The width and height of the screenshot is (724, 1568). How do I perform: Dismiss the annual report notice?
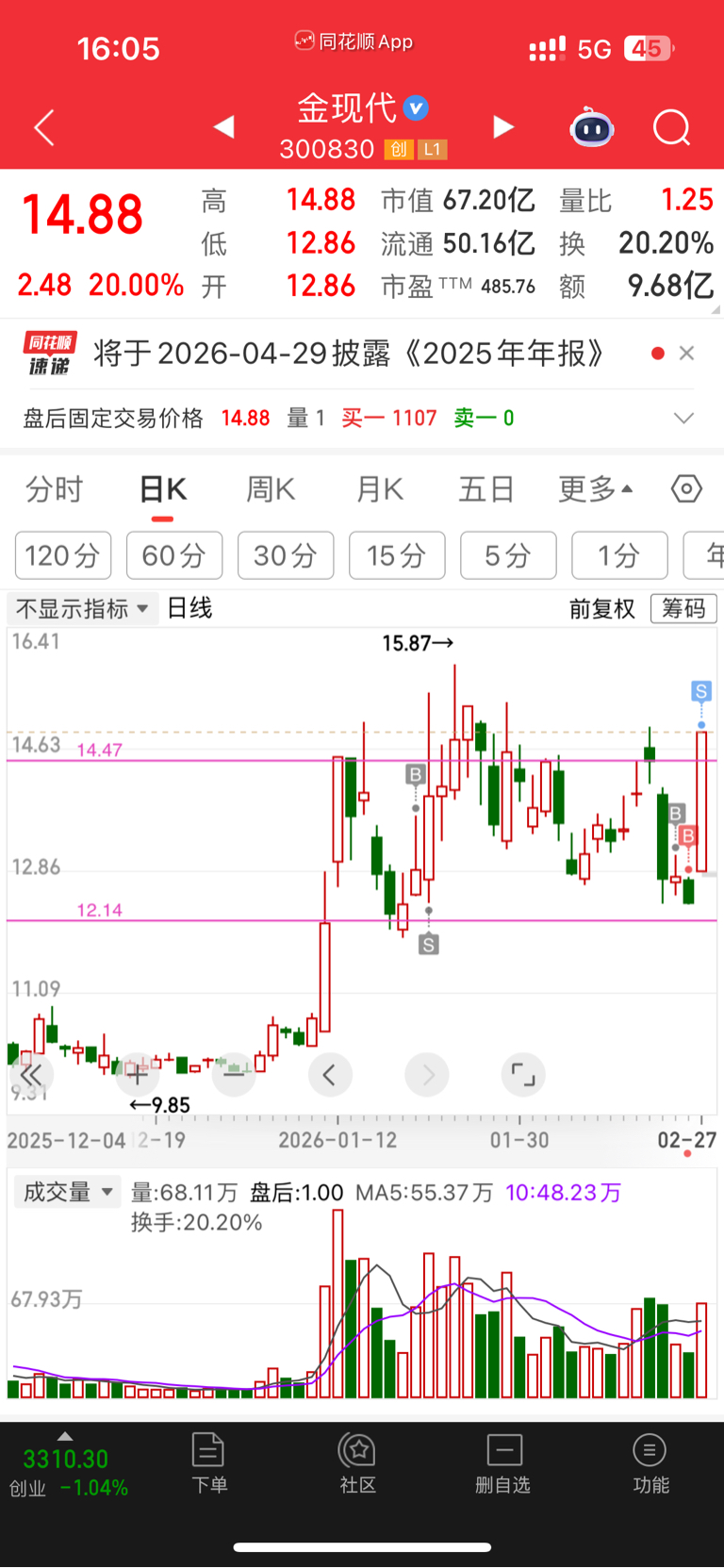[686, 353]
